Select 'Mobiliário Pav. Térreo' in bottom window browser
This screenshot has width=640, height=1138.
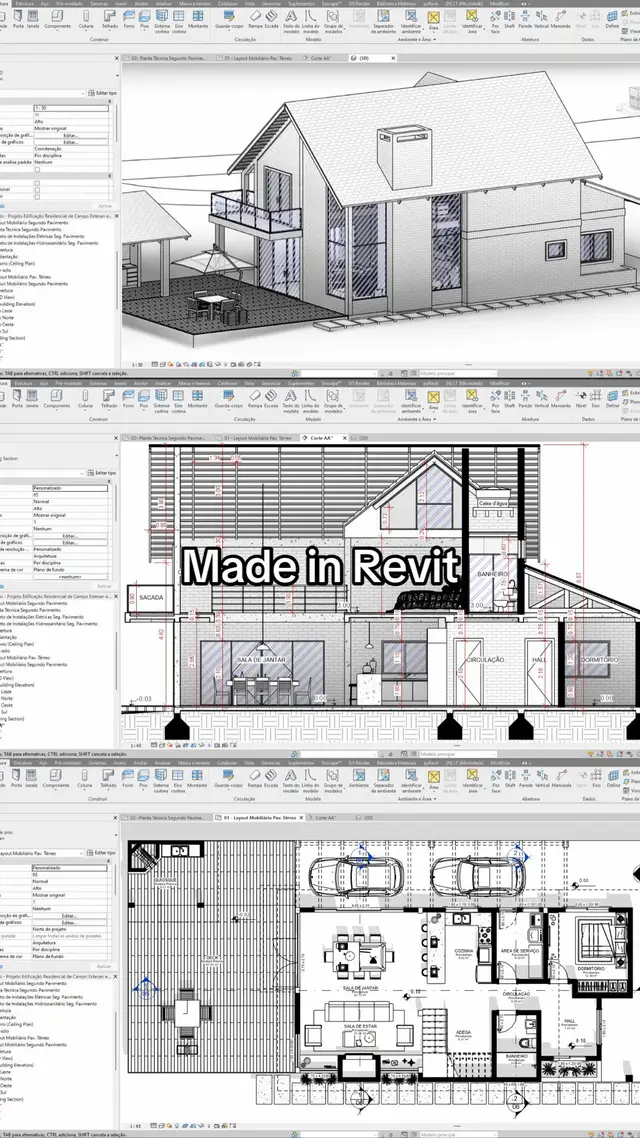(x=25, y=1038)
